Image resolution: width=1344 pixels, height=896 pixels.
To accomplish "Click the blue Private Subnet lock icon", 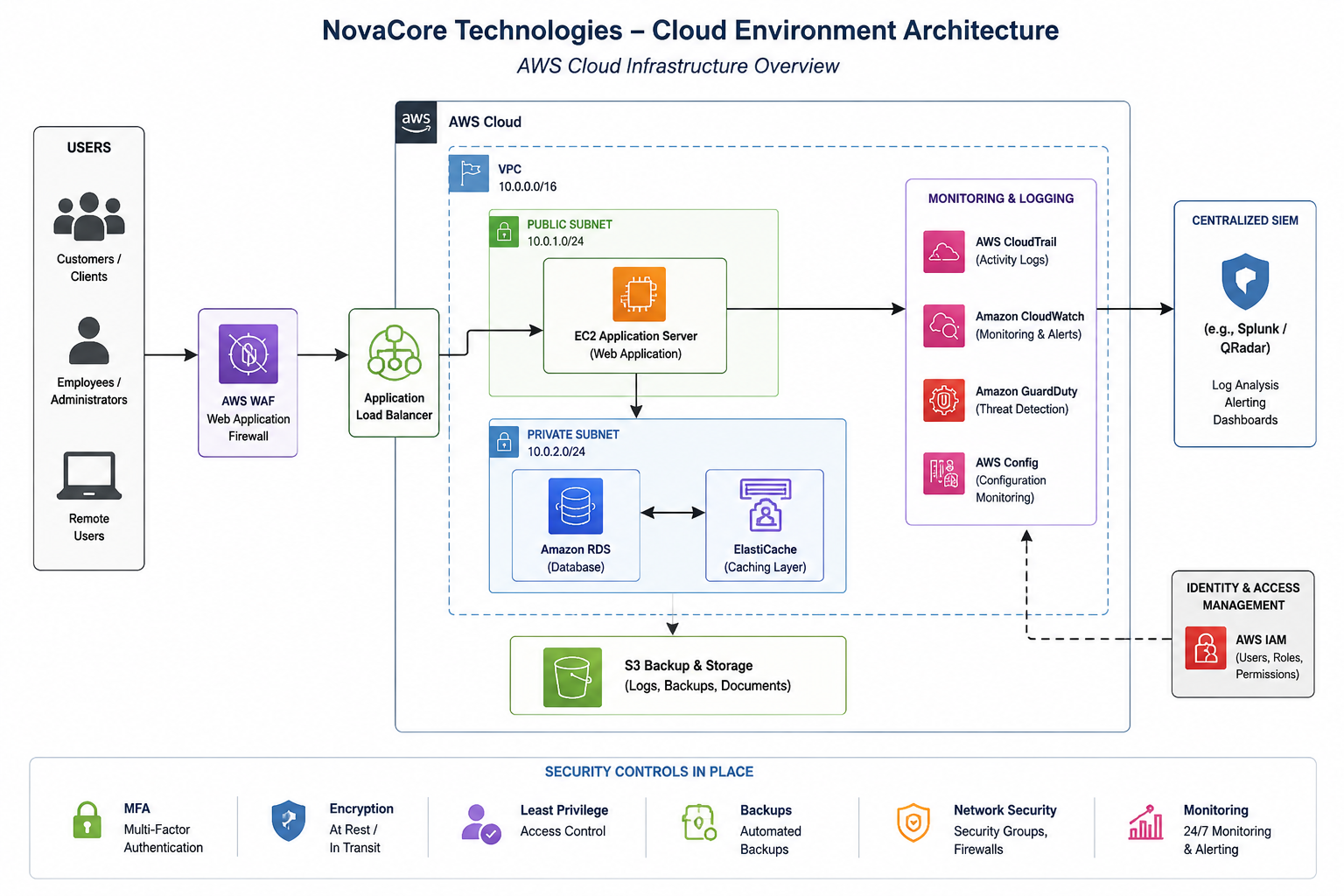I will click(504, 442).
